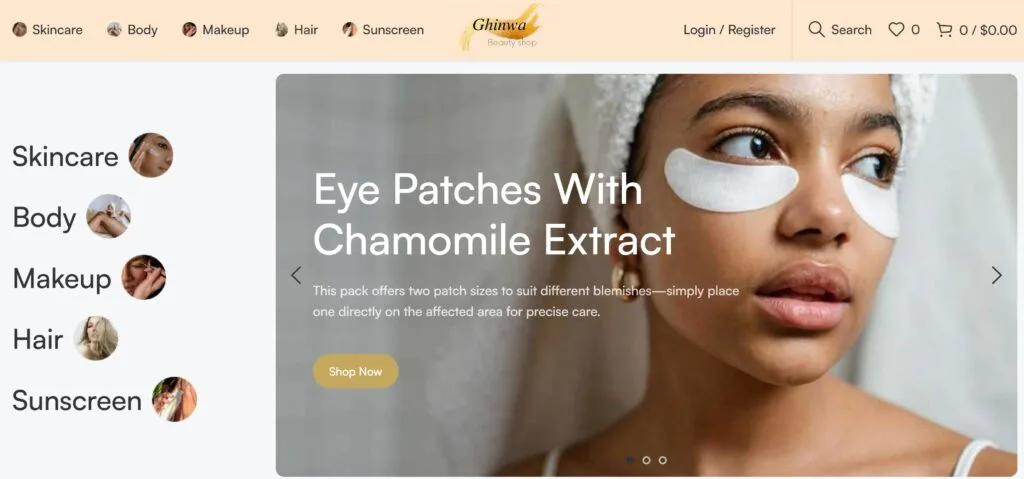This screenshot has width=1024, height=479.
Task: Click the small Hair icon in top navigation
Action: point(281,29)
